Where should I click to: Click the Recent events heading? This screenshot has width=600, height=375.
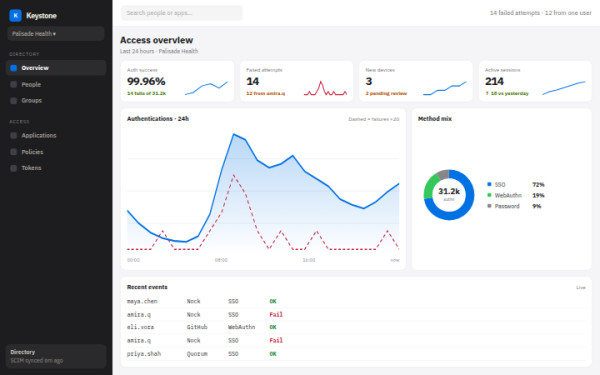(x=147, y=287)
